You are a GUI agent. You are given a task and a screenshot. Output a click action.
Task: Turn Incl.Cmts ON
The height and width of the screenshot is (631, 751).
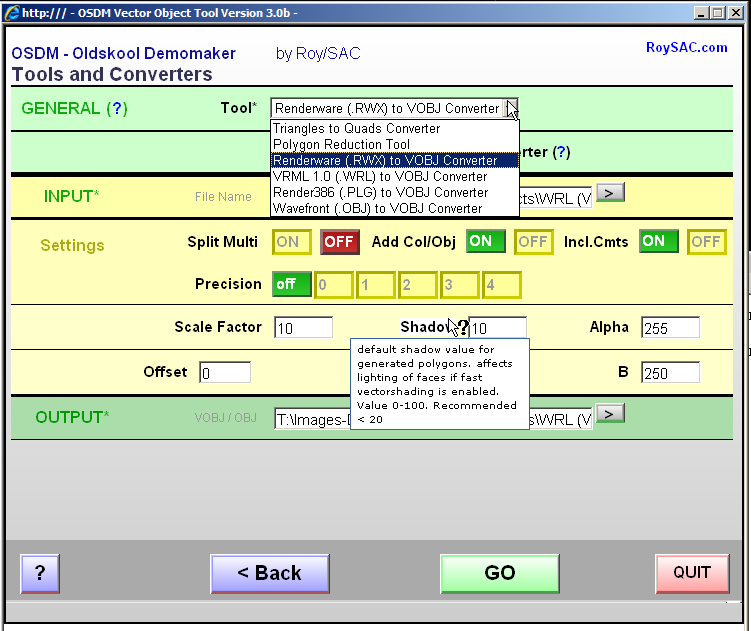pyautogui.click(x=659, y=241)
